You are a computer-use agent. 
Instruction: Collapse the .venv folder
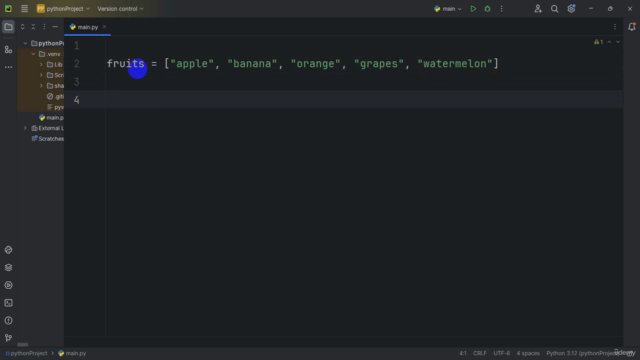tap(33, 54)
